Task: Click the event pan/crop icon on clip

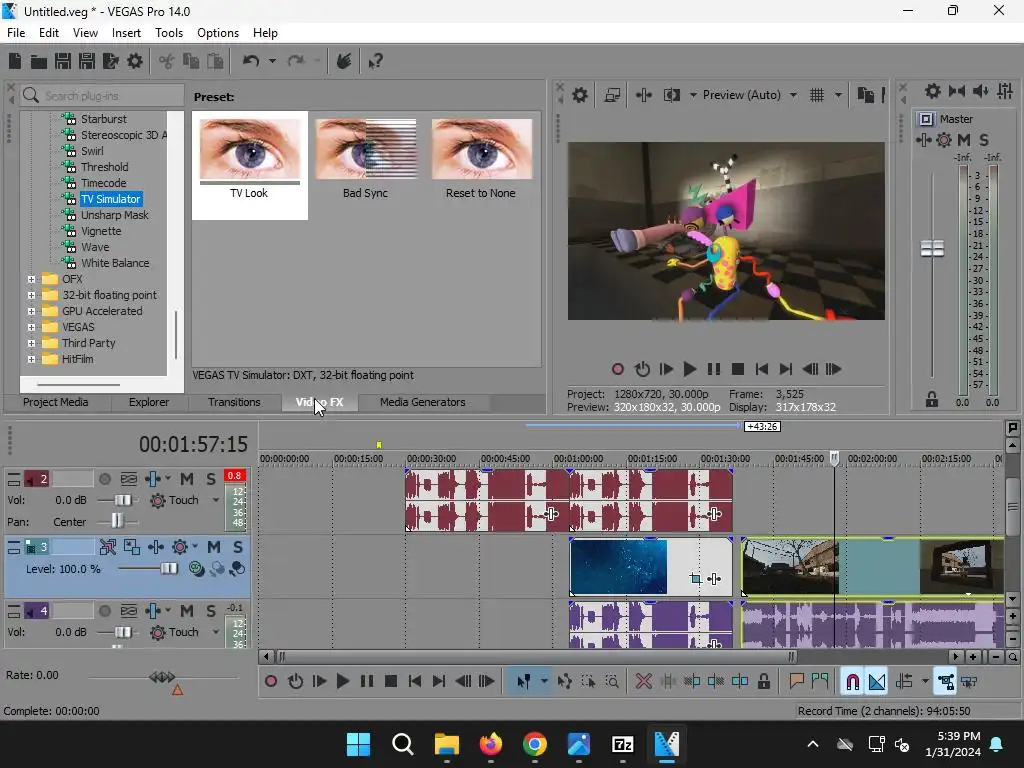Action: click(696, 579)
